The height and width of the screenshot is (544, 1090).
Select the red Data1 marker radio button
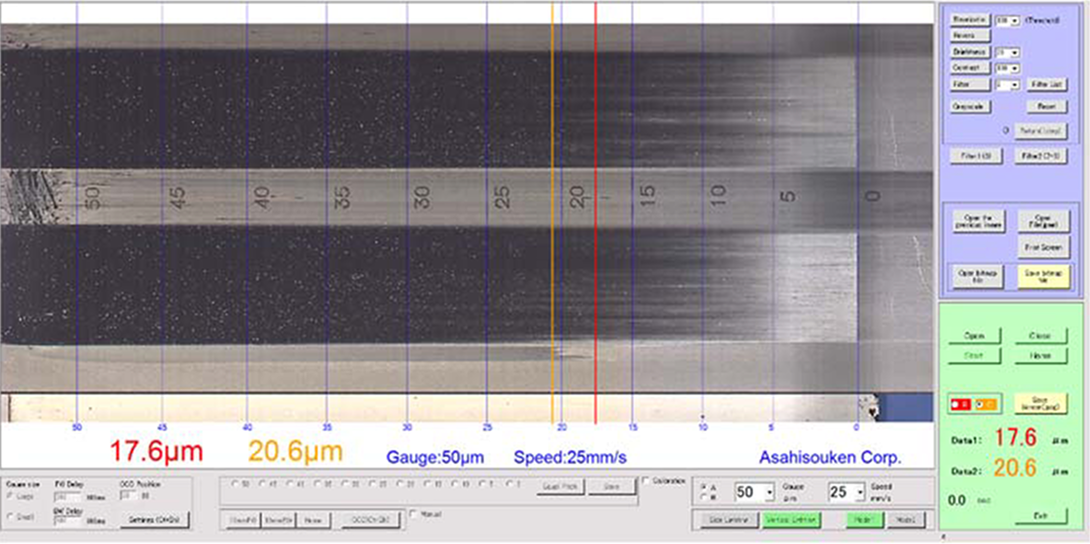pyautogui.click(x=955, y=404)
